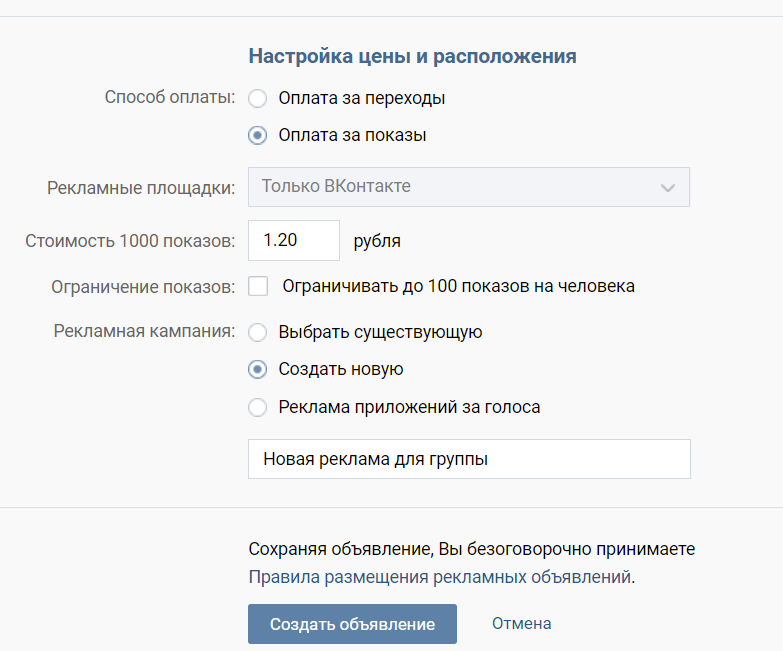Click the Оплата за переходы label text

362,98
